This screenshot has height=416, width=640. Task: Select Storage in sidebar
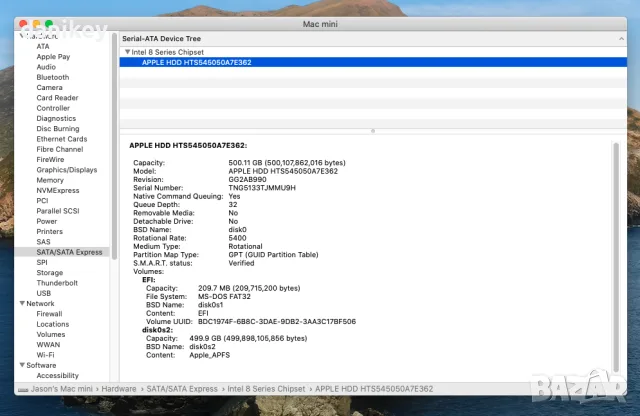(49, 273)
